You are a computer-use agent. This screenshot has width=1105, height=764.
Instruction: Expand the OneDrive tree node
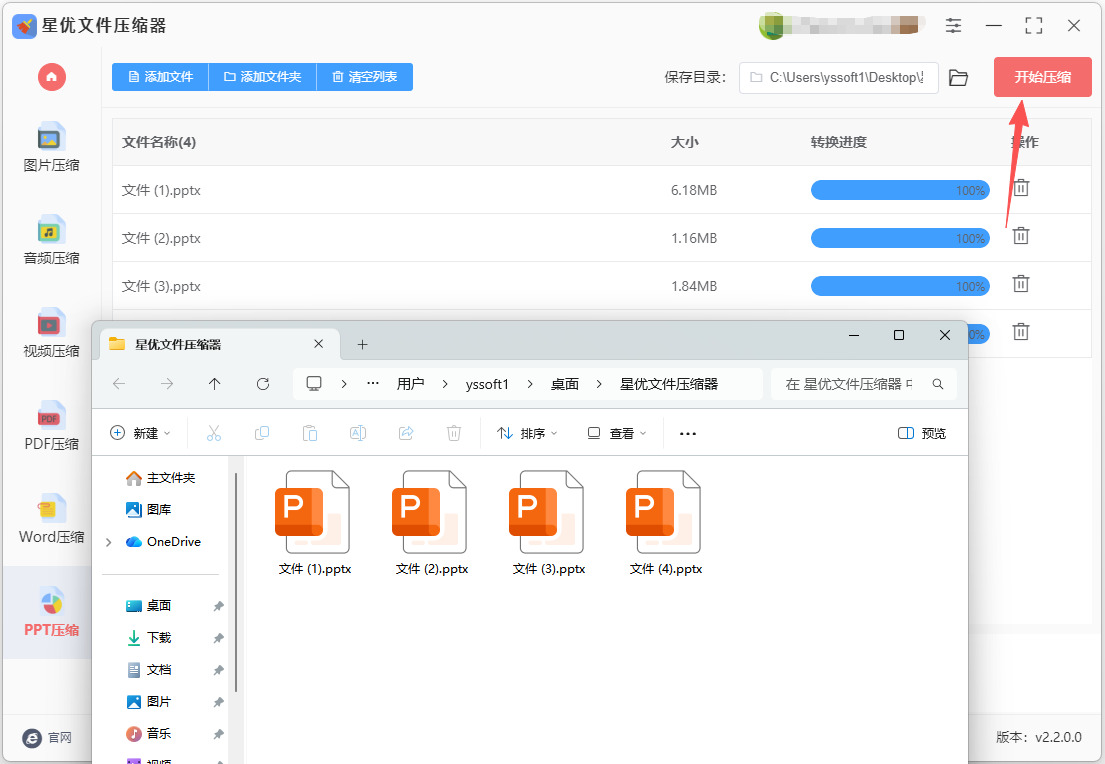click(x=109, y=542)
